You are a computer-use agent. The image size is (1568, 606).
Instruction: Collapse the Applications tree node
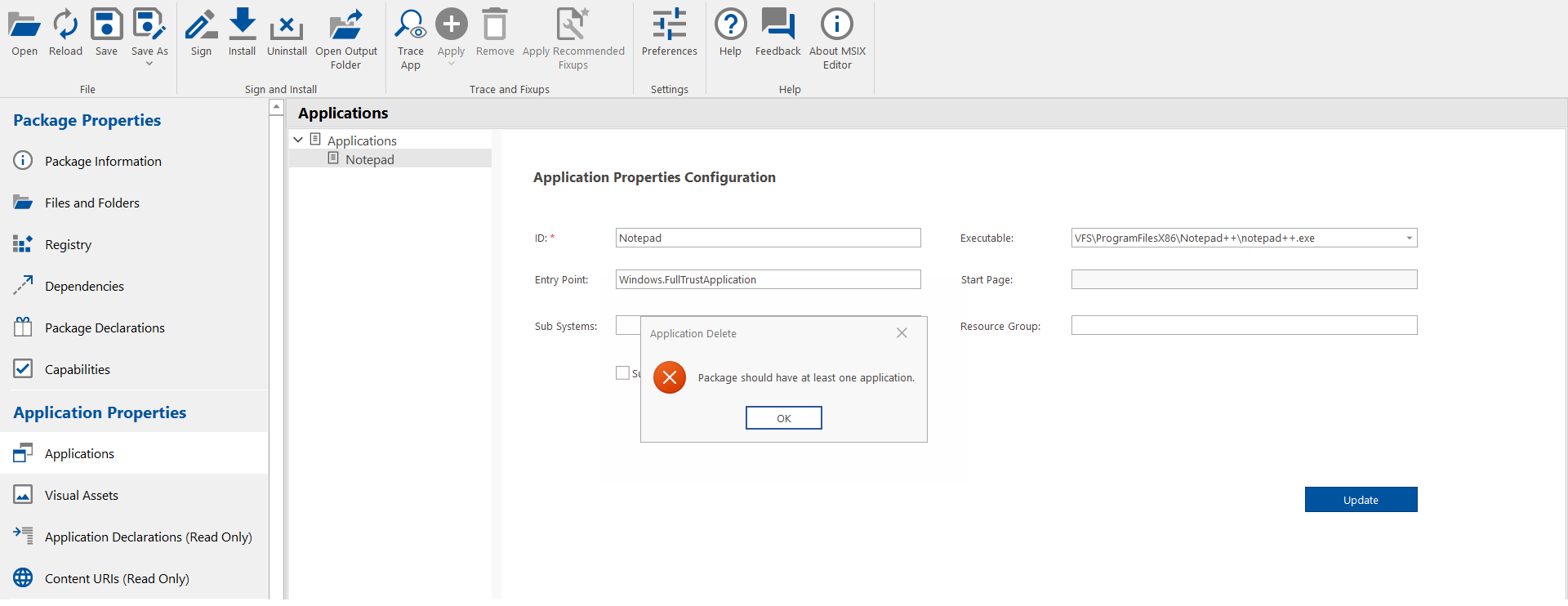[x=298, y=140]
